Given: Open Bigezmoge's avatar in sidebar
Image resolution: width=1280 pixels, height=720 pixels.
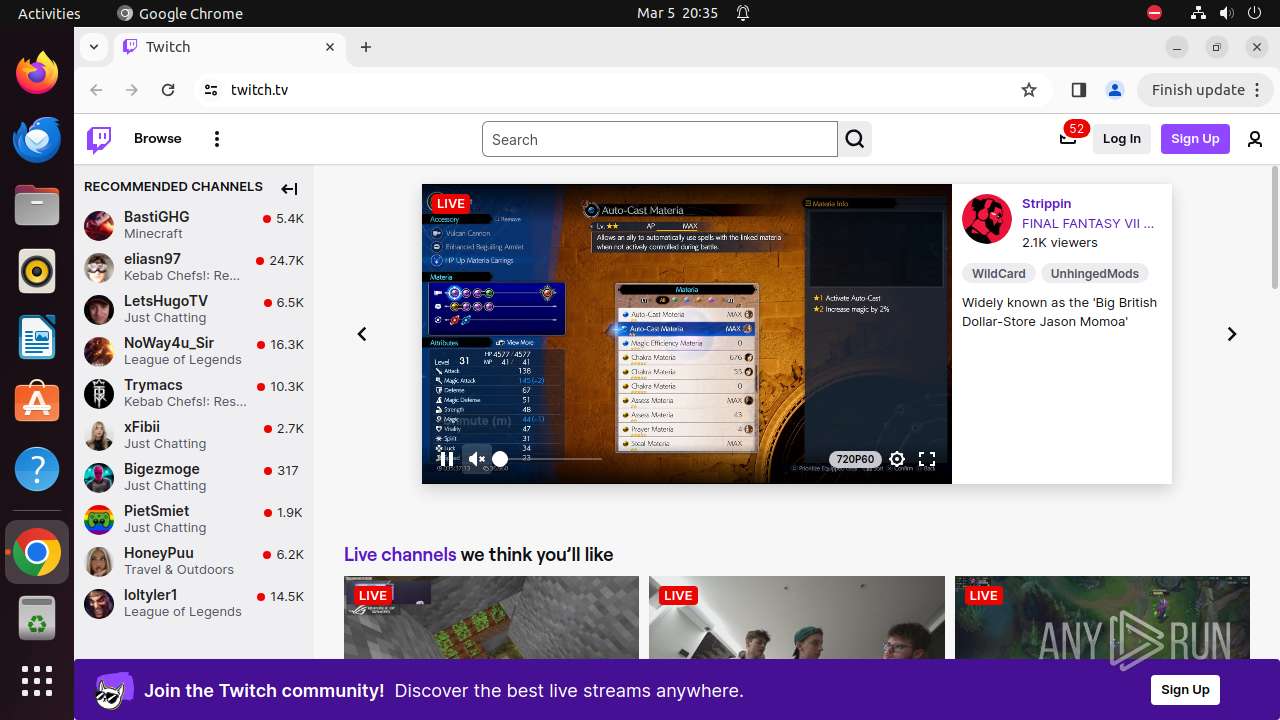Looking at the screenshot, I should (99, 477).
